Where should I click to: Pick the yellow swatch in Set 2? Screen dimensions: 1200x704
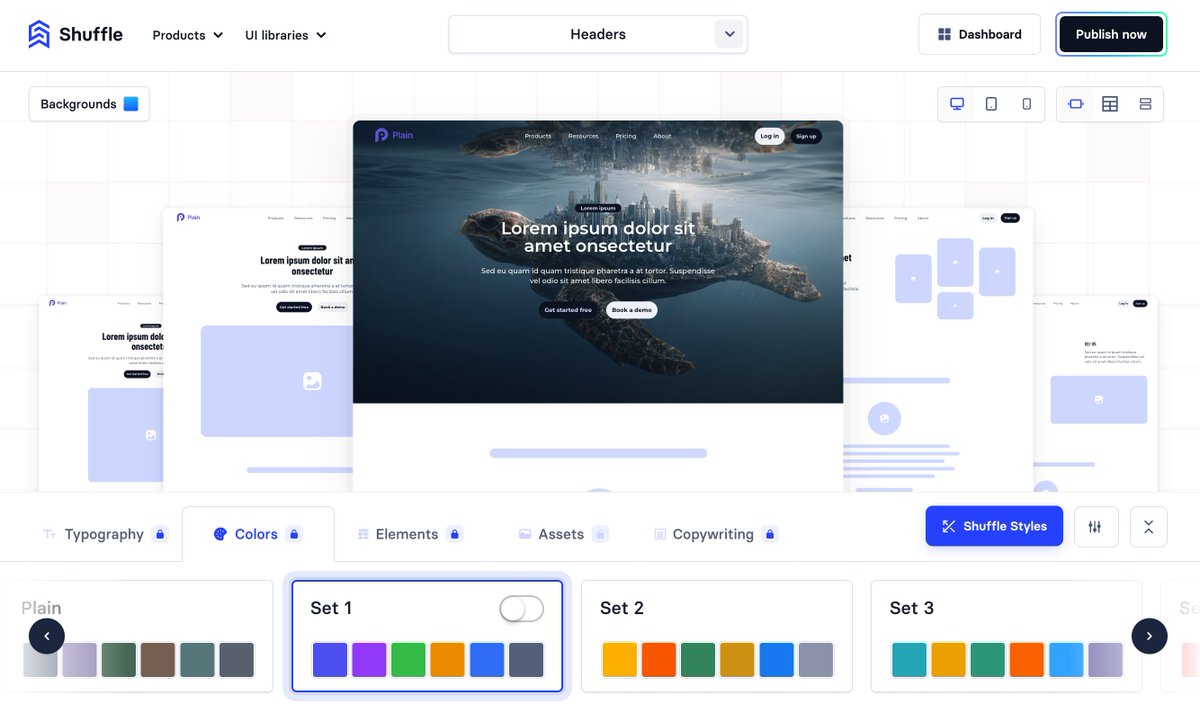[x=619, y=660]
